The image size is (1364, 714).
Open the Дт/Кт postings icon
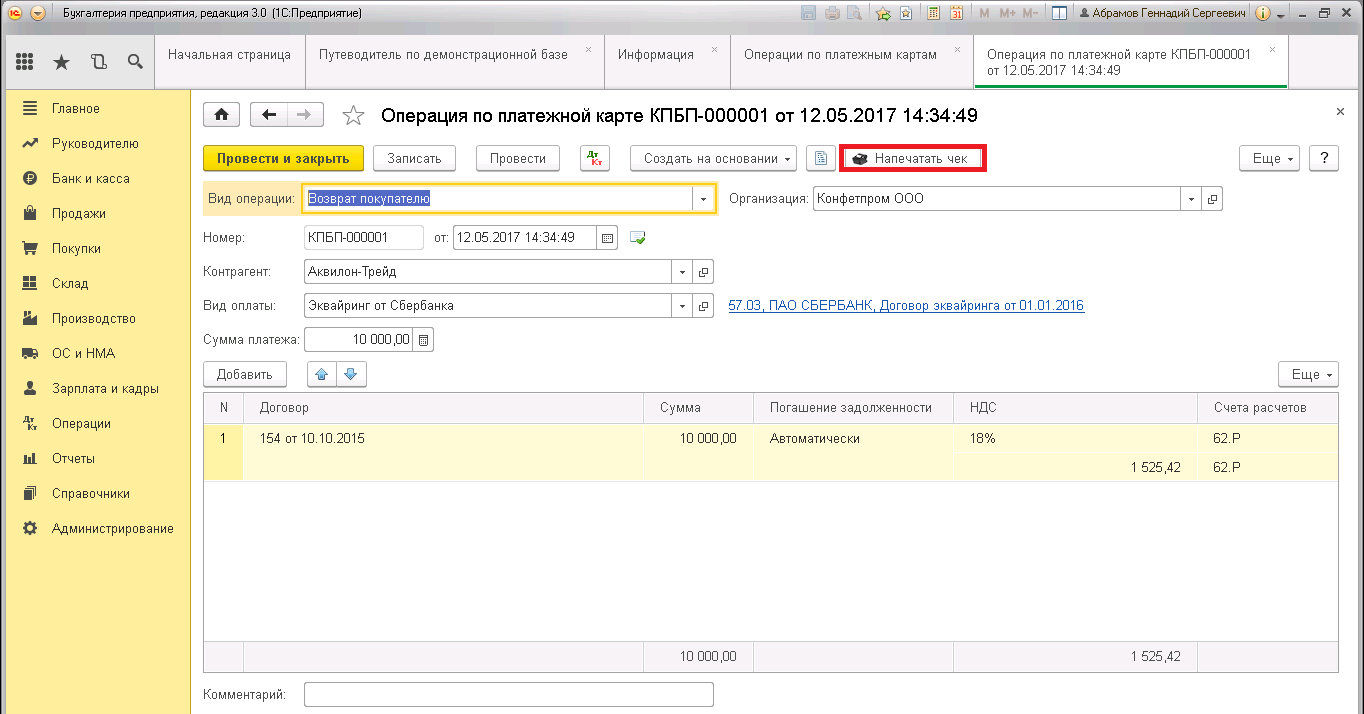[594, 158]
